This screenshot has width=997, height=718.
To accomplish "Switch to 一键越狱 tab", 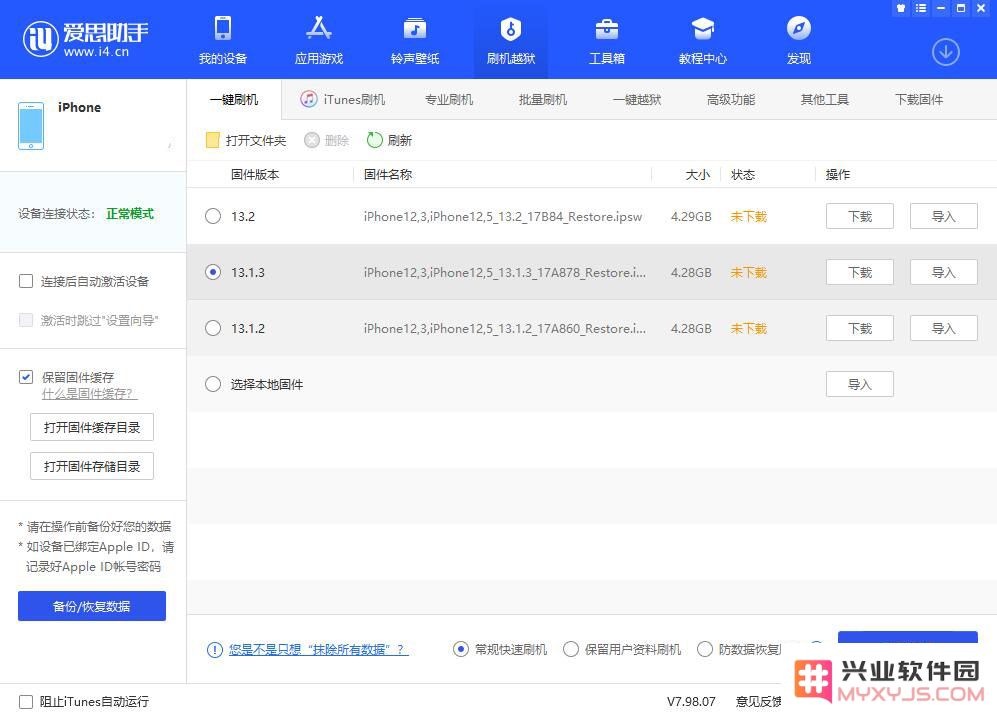I will (637, 99).
